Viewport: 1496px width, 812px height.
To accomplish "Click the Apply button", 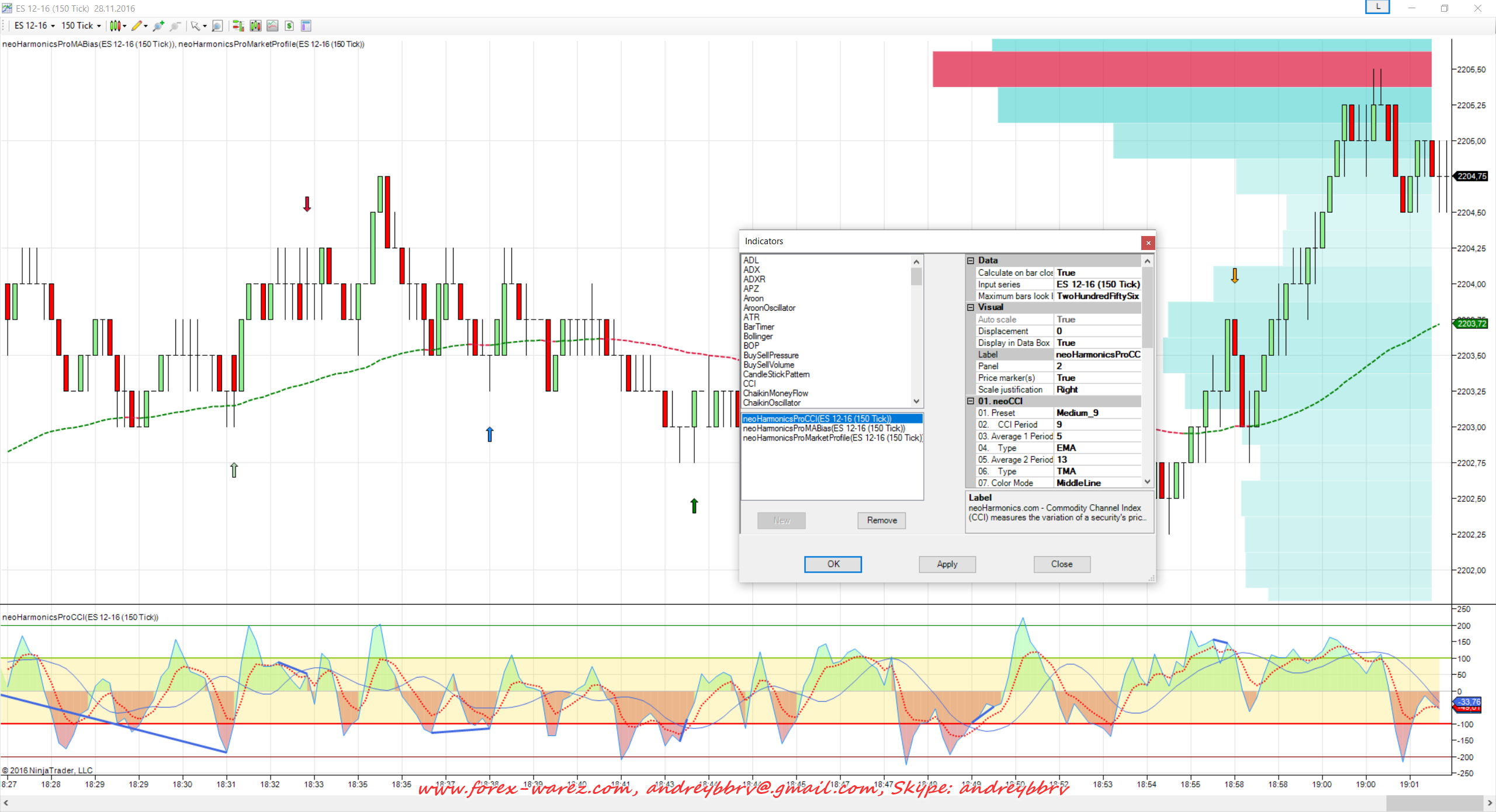I will 947,564.
